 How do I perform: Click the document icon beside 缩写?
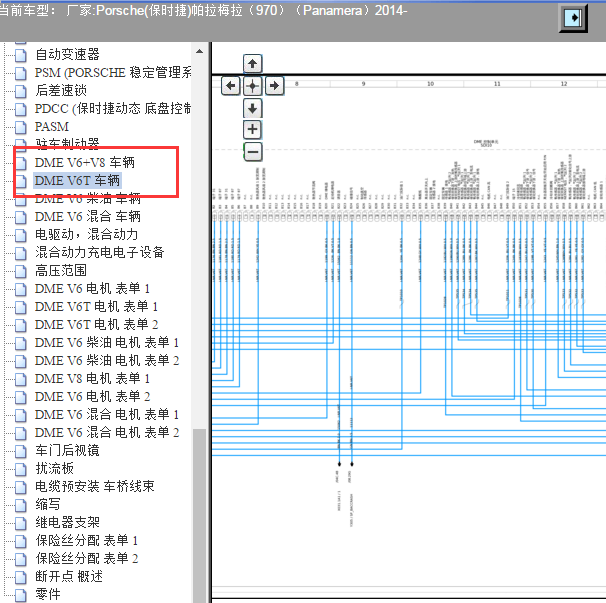coord(21,505)
